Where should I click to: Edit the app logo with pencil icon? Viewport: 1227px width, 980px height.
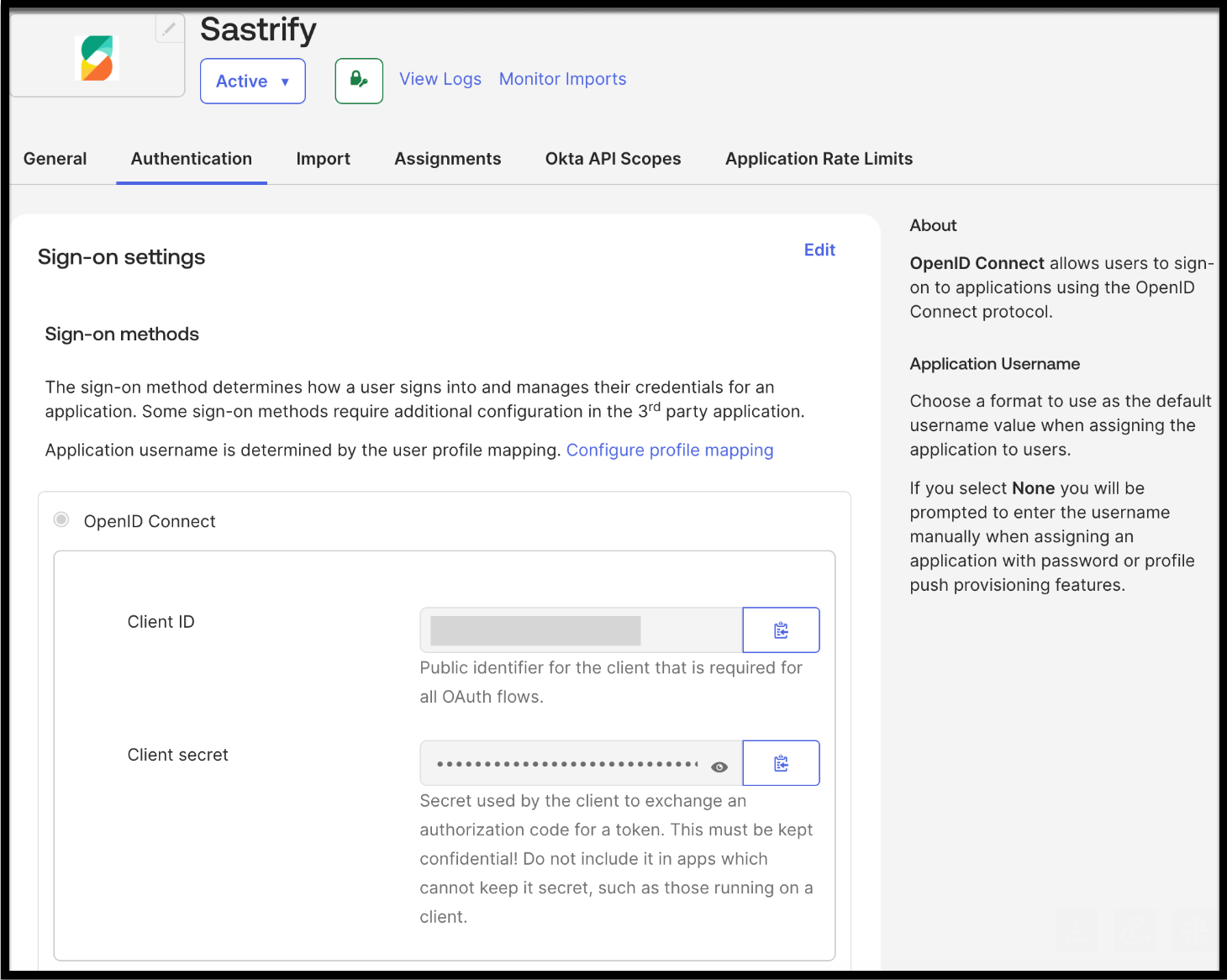pyautogui.click(x=169, y=29)
